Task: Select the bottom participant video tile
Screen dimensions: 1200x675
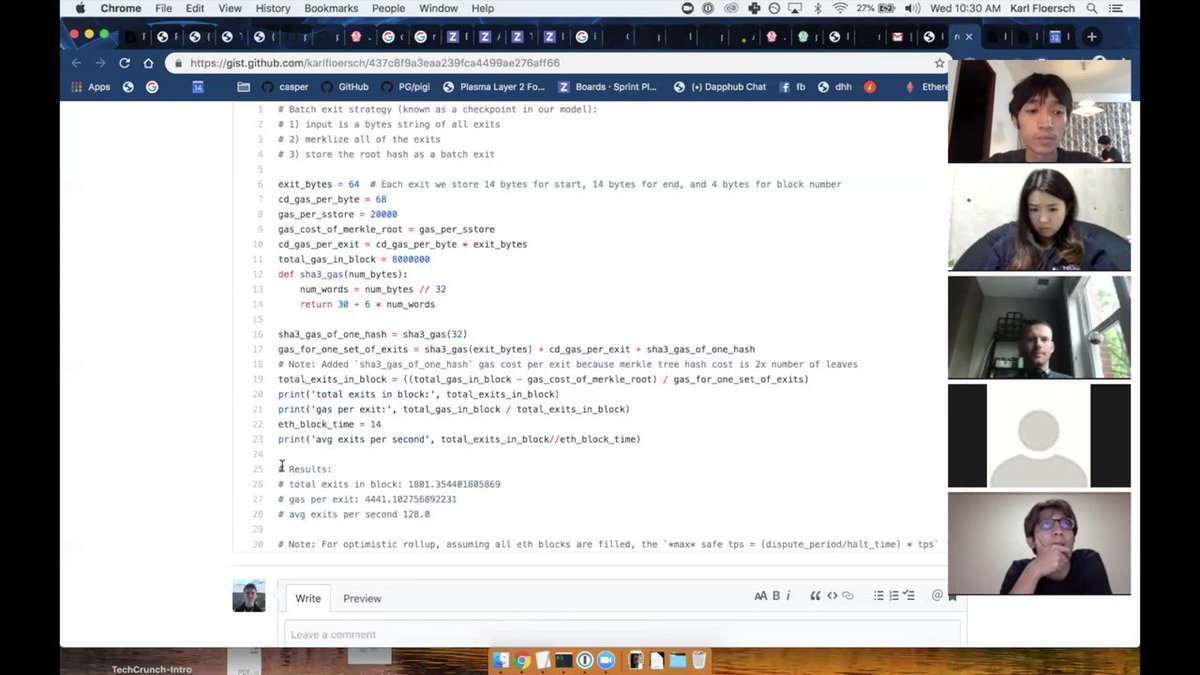Action: point(1039,543)
